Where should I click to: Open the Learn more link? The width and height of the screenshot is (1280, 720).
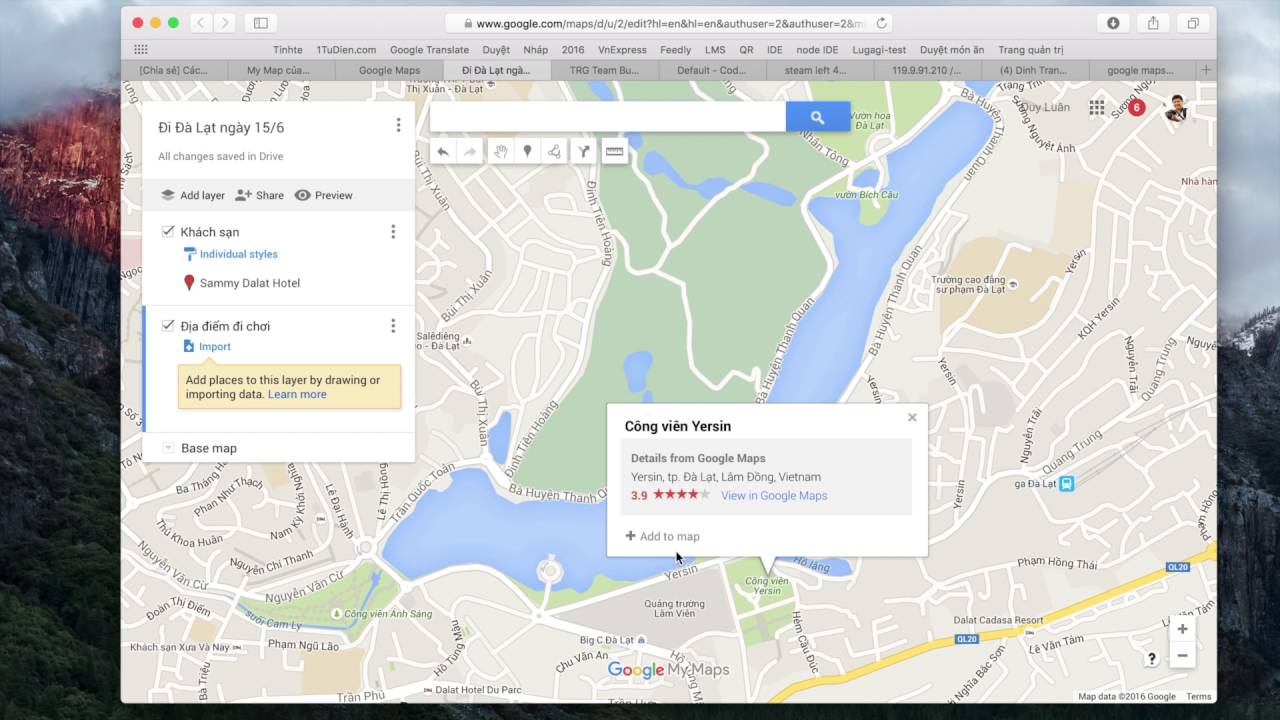pyautogui.click(x=297, y=394)
